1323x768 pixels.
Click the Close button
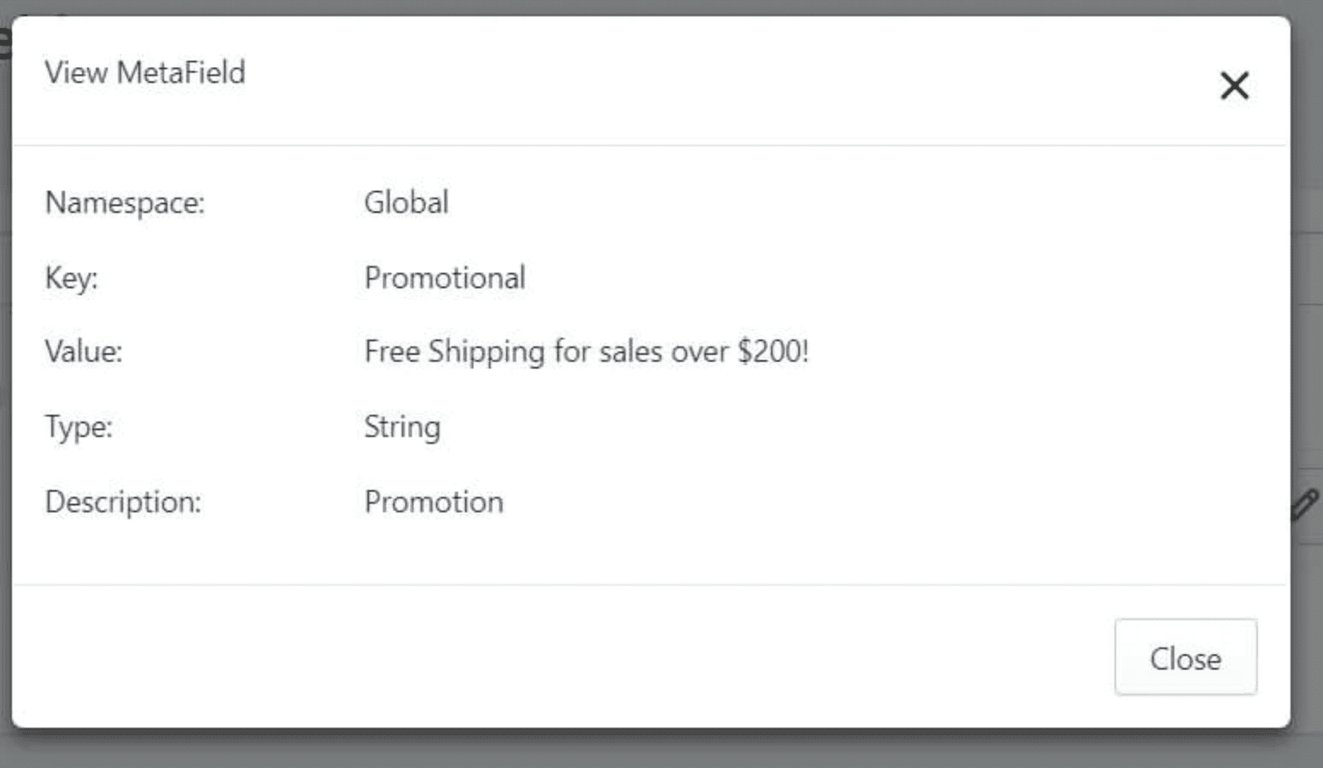(x=1185, y=657)
